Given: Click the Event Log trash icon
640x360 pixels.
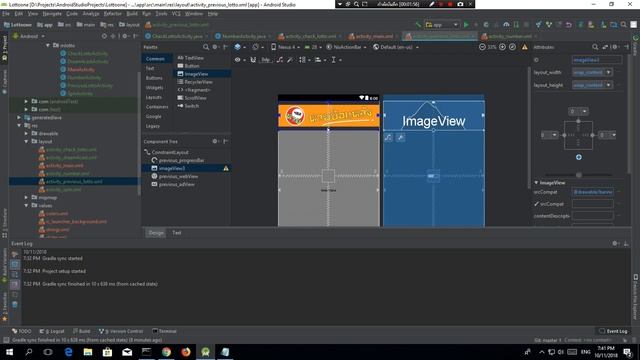Looking at the screenshot, I should [15, 304].
